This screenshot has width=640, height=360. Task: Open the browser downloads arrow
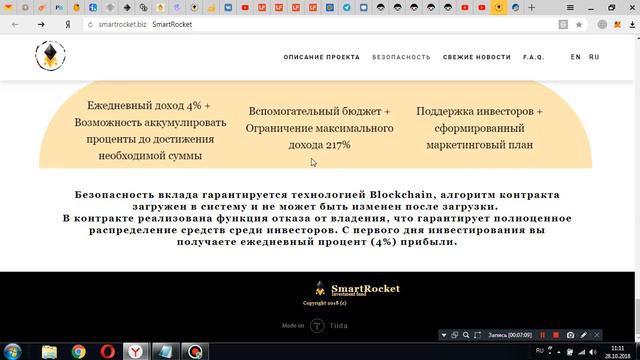tap(632, 24)
